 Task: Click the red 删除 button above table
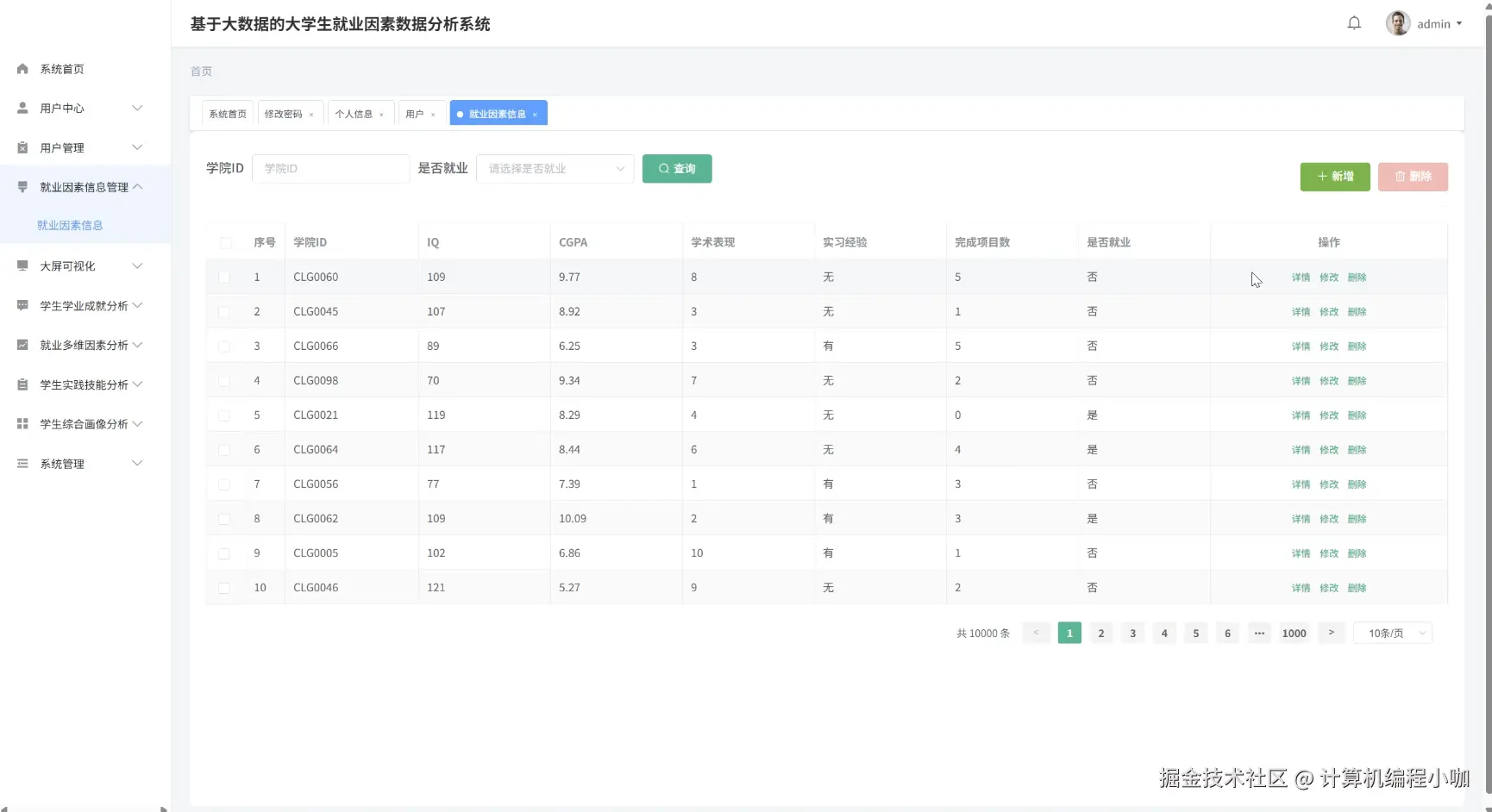point(1413,177)
